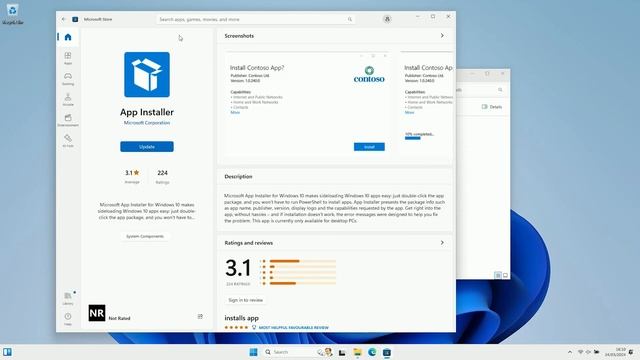This screenshot has height=360, width=640.
Task: Click the Not Rated label
Action: (x=119, y=318)
